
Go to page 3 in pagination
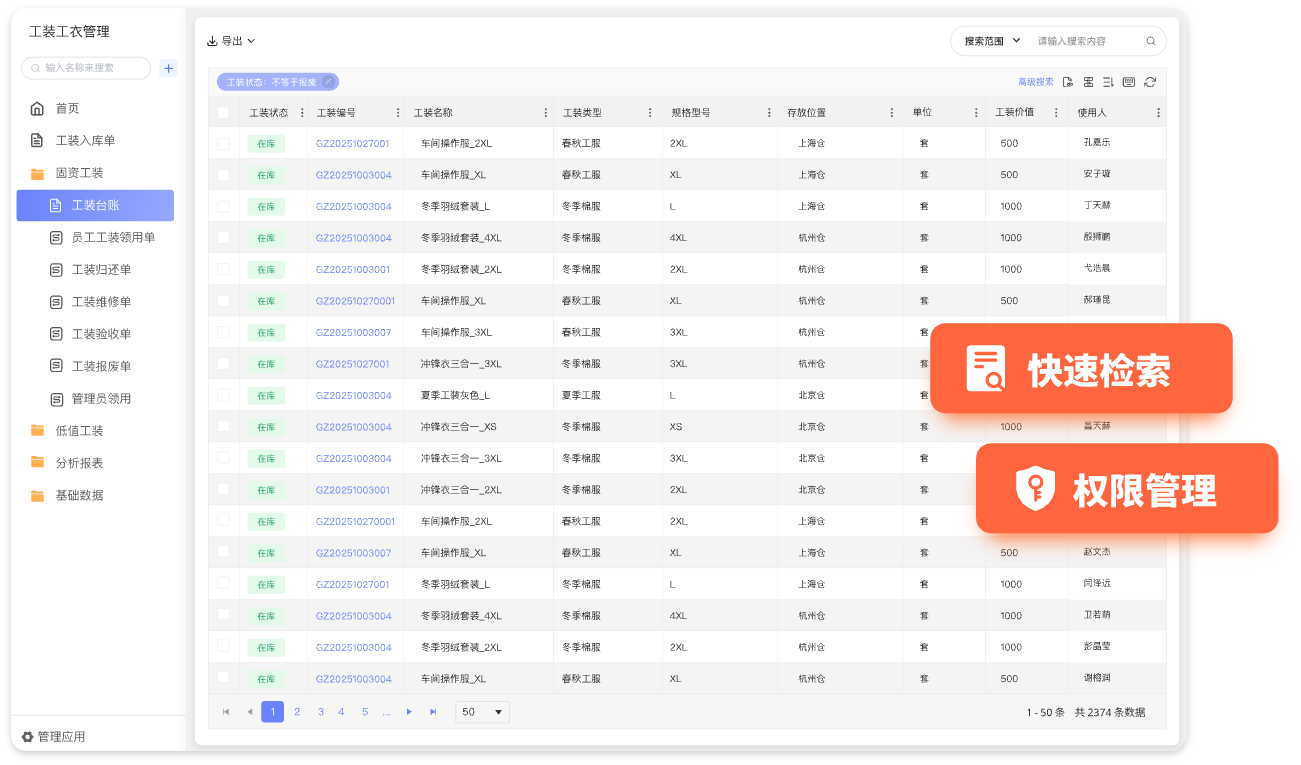[x=320, y=712]
